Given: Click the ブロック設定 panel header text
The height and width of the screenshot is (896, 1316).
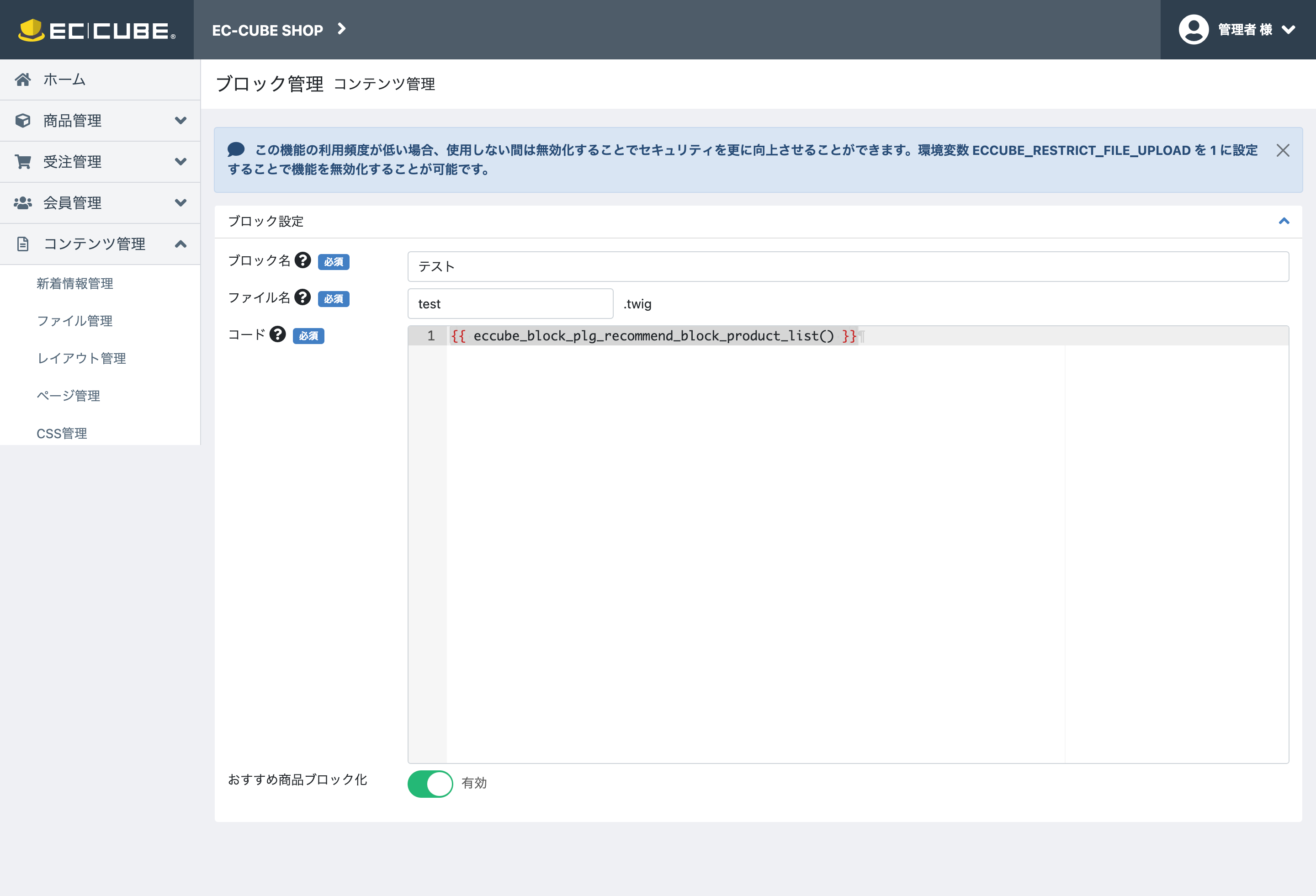Looking at the screenshot, I should [x=265, y=222].
